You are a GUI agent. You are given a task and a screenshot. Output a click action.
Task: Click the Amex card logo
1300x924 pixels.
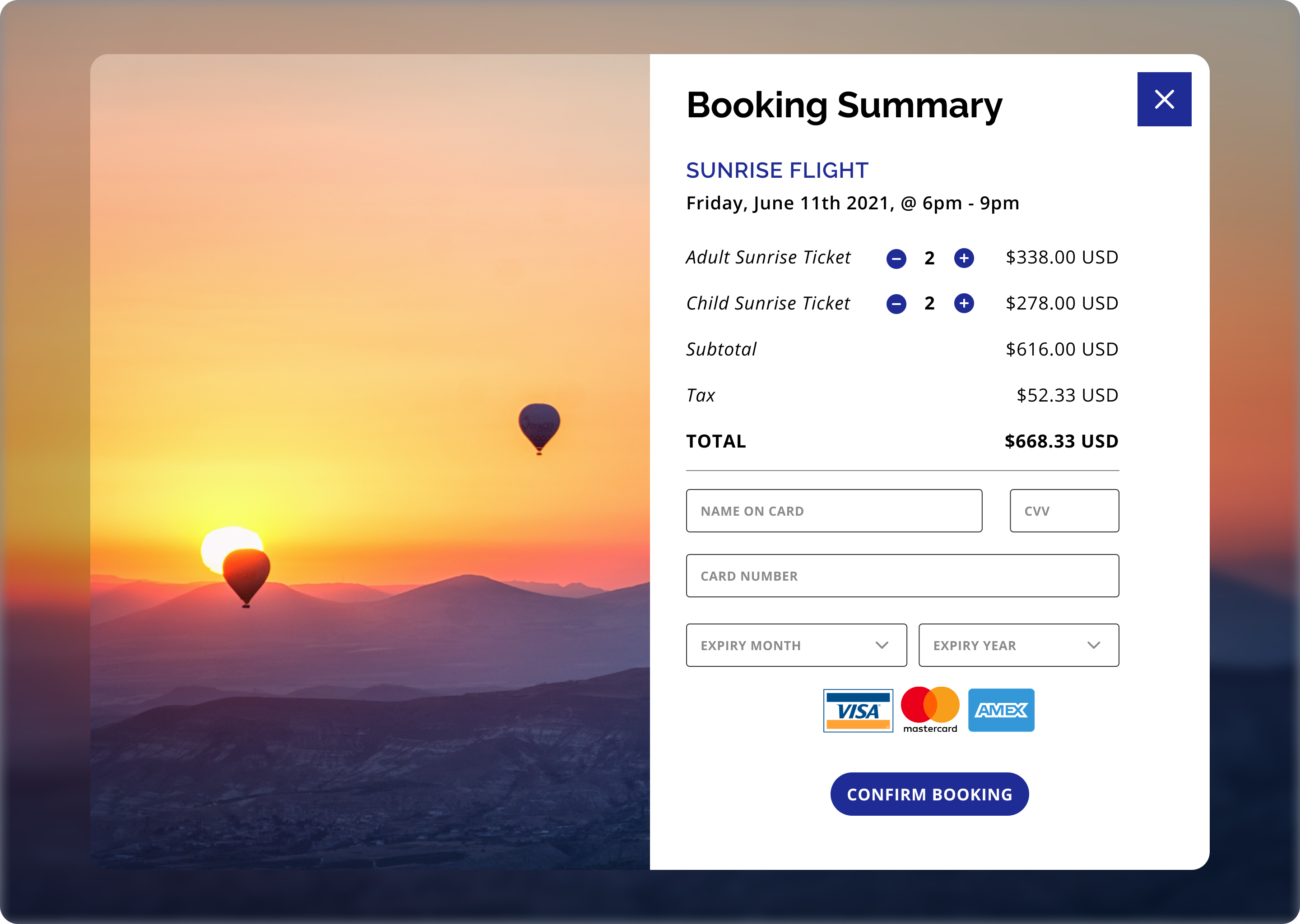(1001, 710)
